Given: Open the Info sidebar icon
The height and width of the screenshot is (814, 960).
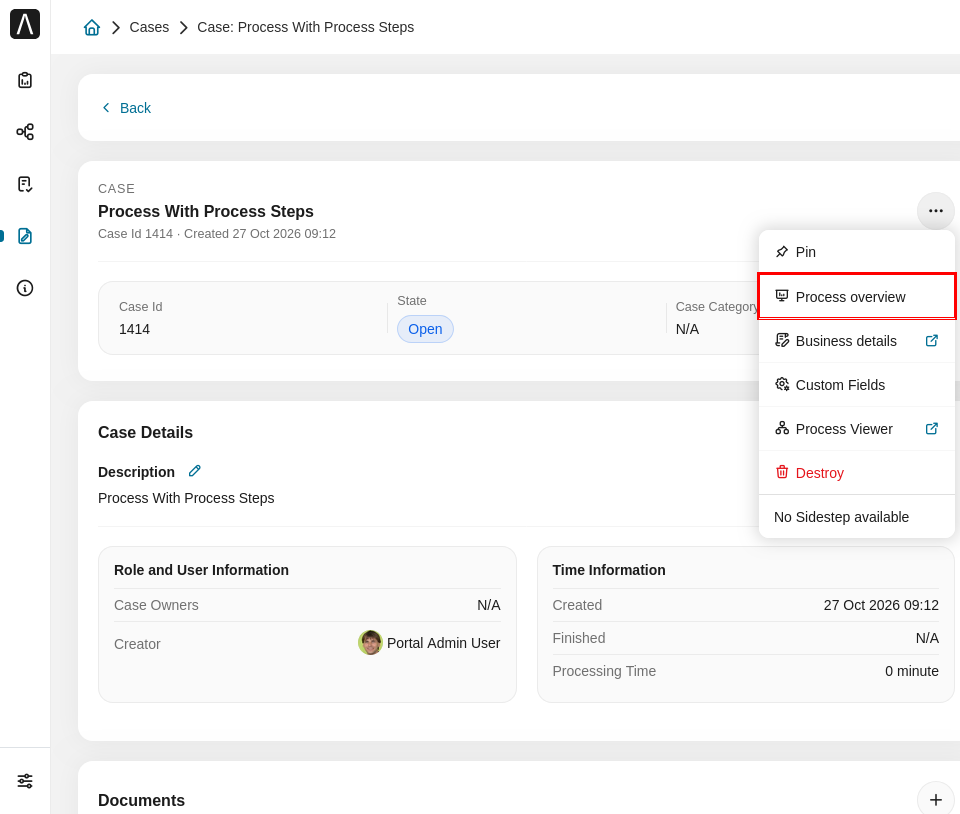Looking at the screenshot, I should pyautogui.click(x=25, y=288).
